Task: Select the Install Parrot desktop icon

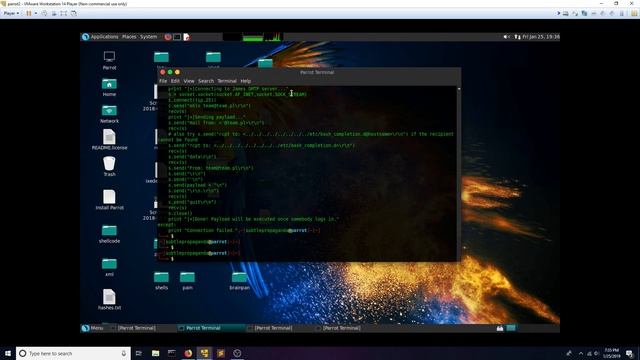Action: coord(109,200)
